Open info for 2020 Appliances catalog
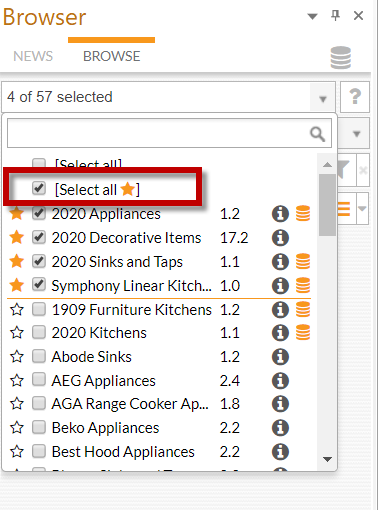Image resolution: width=378 pixels, height=510 pixels. click(x=280, y=214)
